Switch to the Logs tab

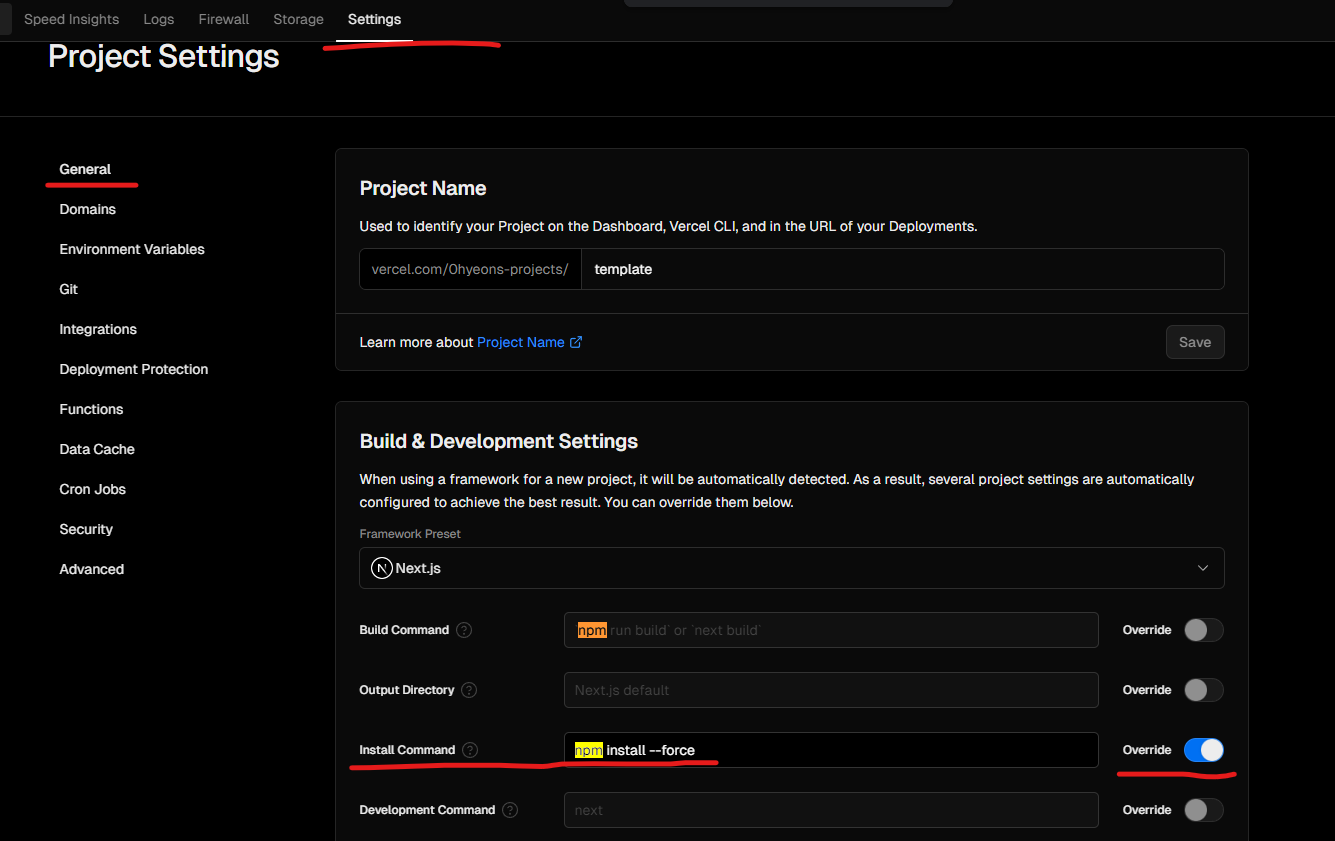(158, 19)
